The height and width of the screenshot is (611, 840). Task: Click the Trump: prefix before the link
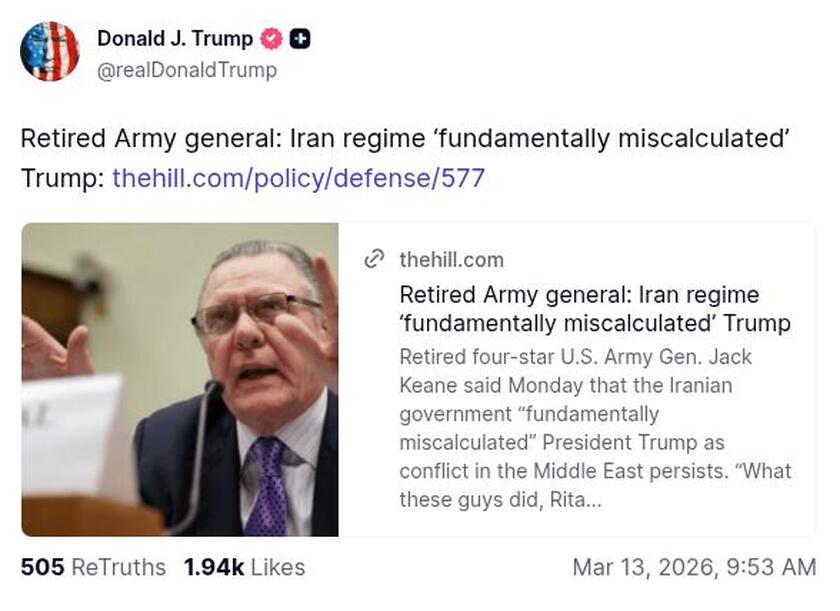coord(60,180)
